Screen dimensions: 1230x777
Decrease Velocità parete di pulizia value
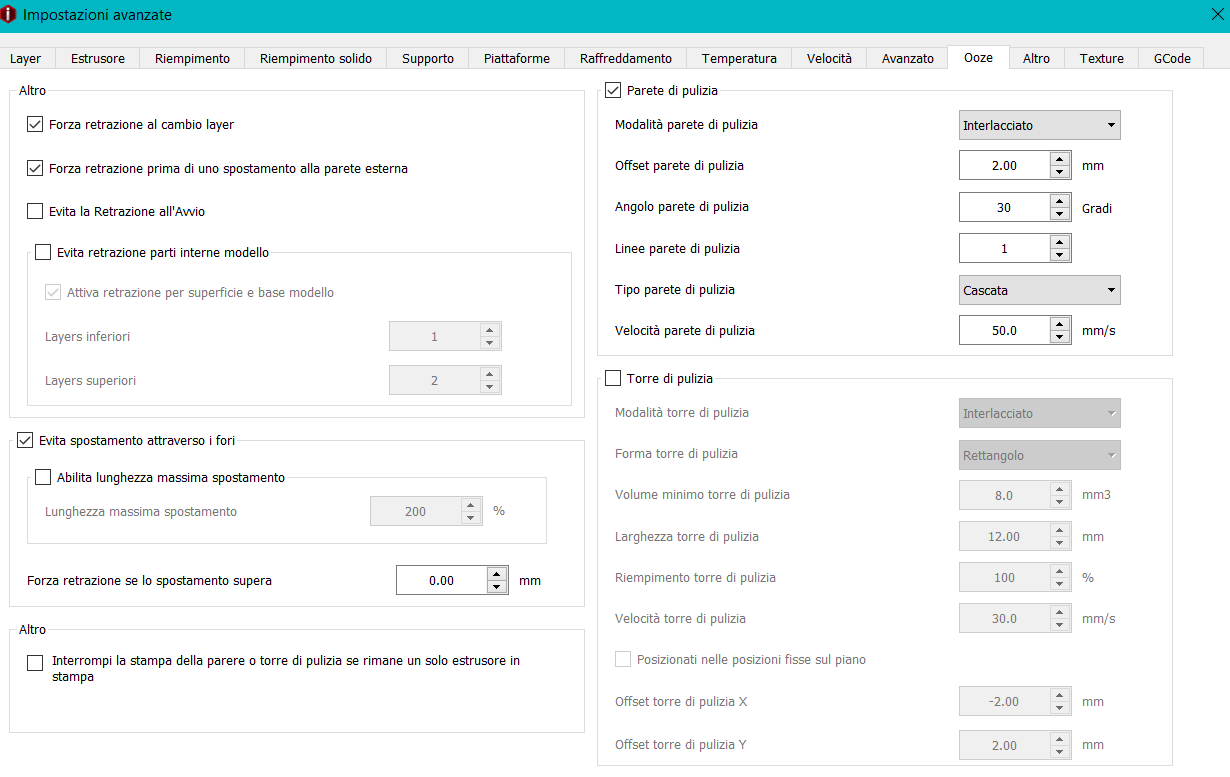[x=1060, y=337]
